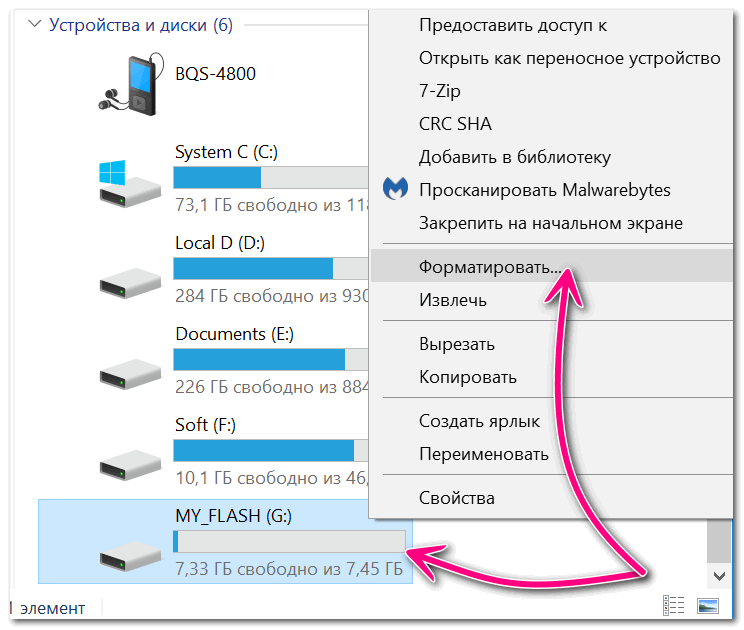
Task: Select the Documents E drive icon
Action: click(130, 374)
